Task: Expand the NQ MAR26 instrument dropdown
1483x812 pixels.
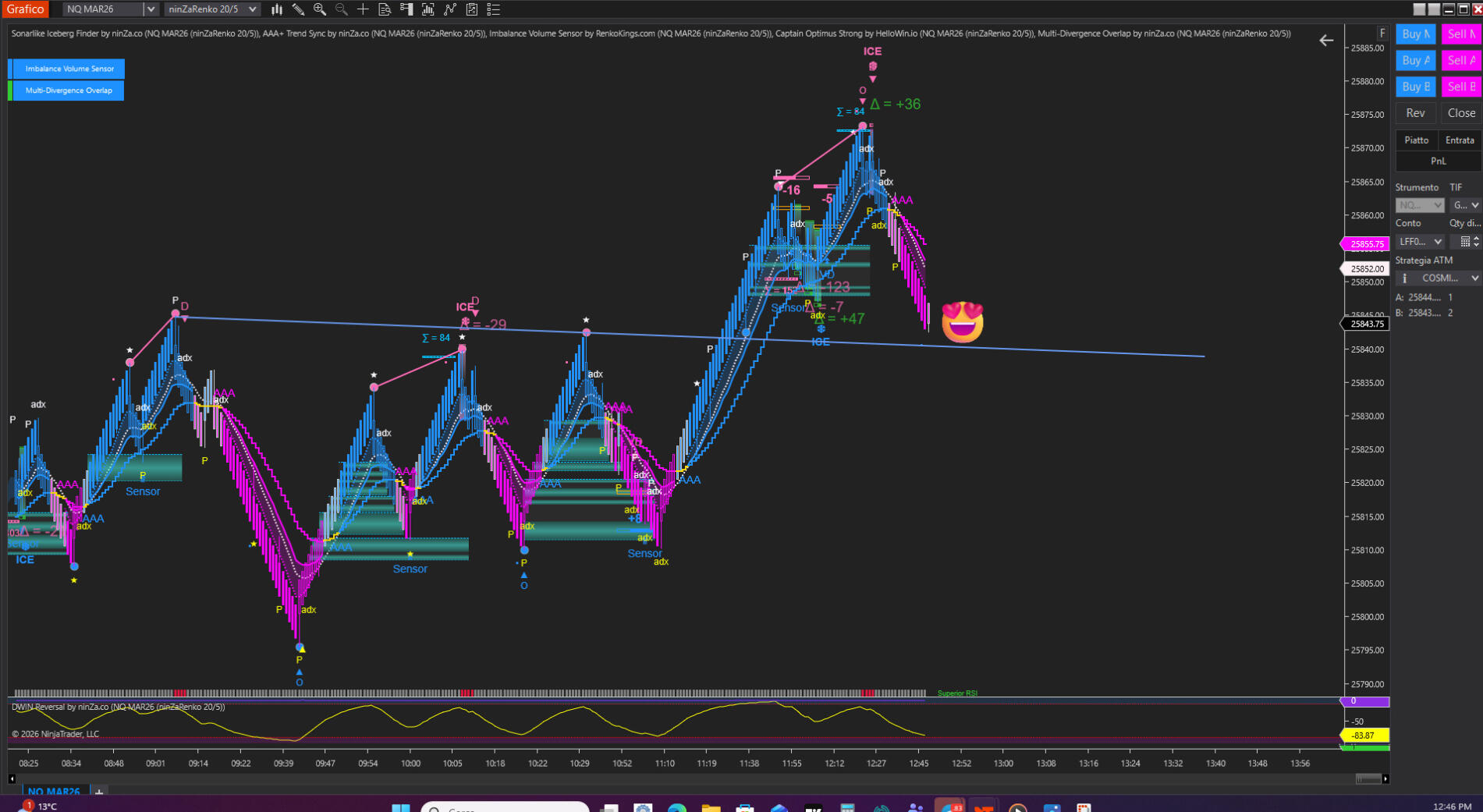Action: (x=151, y=9)
